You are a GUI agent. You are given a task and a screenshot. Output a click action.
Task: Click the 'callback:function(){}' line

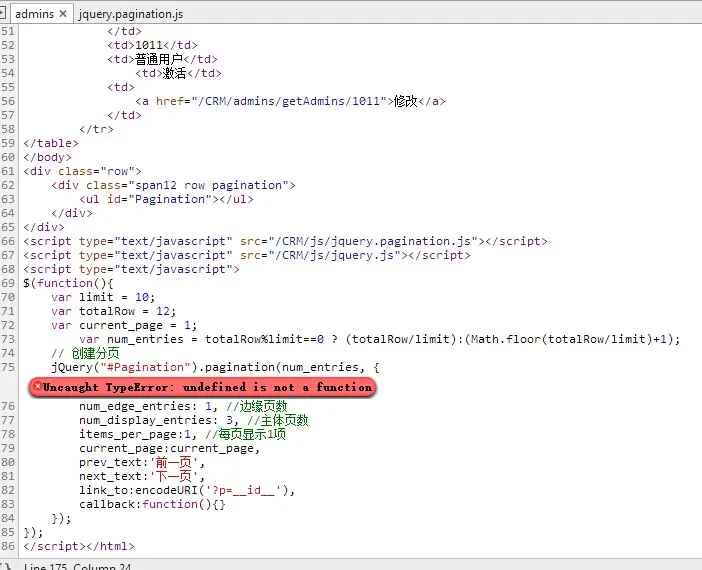click(x=152, y=504)
